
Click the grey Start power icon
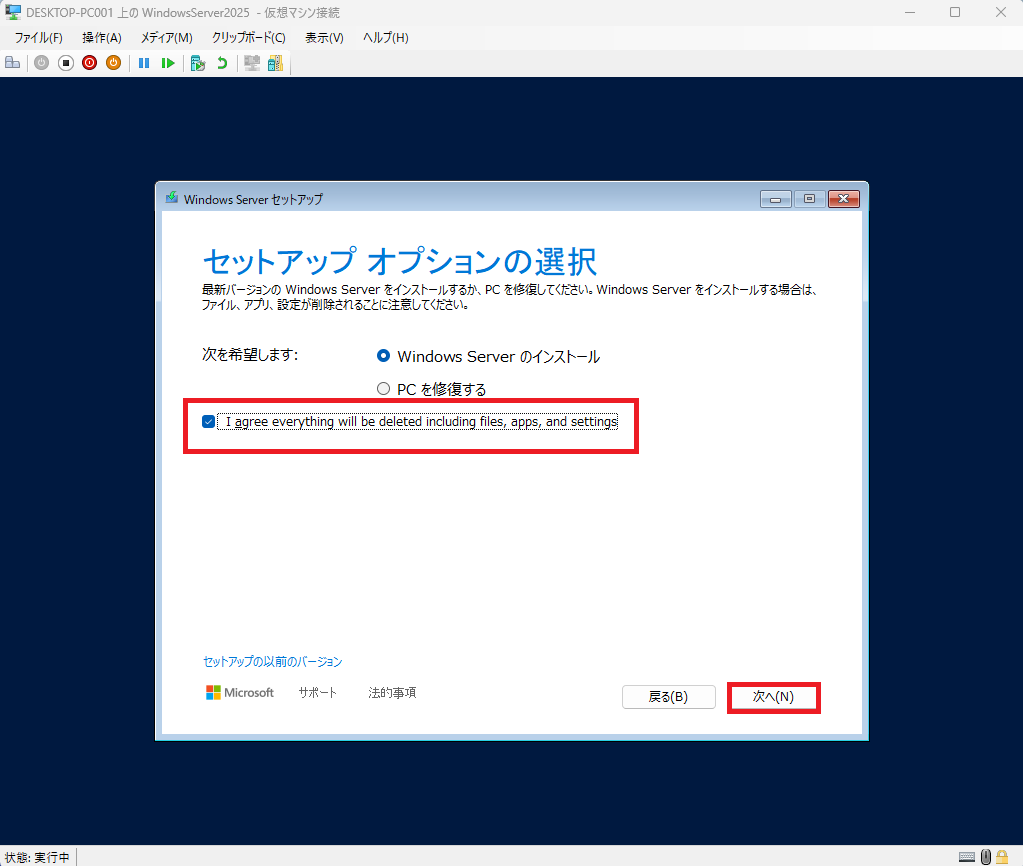42,63
